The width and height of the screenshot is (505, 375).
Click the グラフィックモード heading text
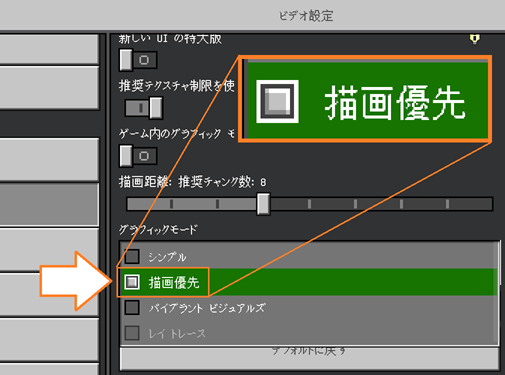[x=158, y=229]
